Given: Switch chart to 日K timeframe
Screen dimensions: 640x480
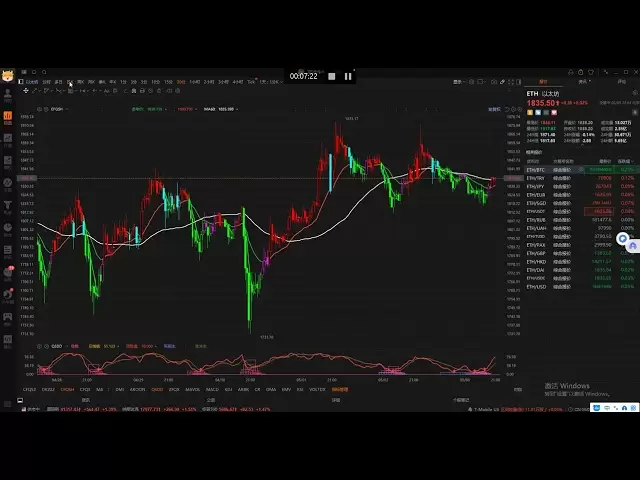Looking at the screenshot, I should pyautogui.click(x=70, y=82).
